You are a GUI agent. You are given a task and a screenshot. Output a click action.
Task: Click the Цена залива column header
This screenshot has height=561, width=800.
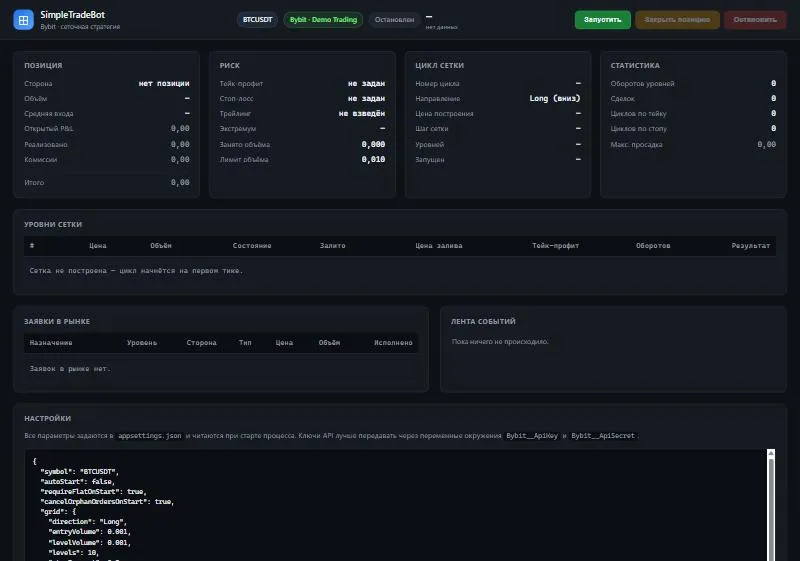click(438, 245)
